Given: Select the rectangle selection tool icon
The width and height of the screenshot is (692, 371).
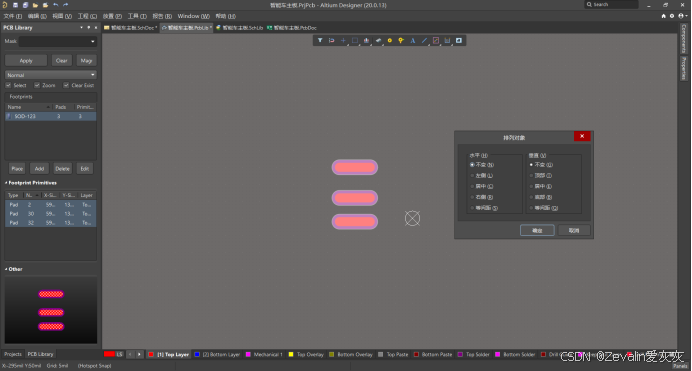Looking at the screenshot, I should pos(355,41).
